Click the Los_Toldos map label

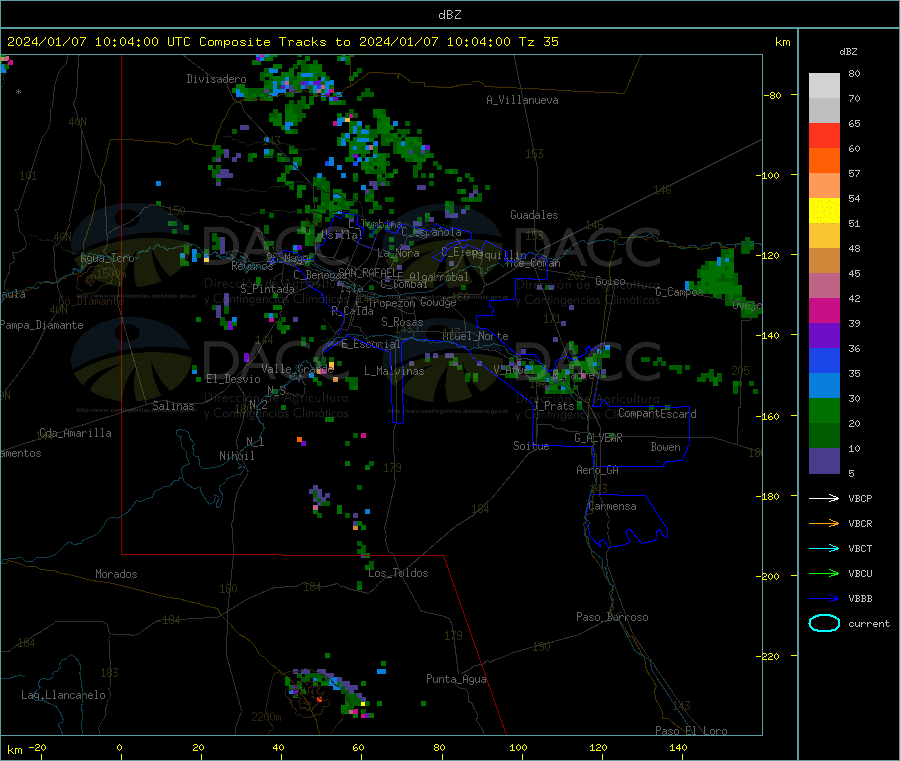pyautogui.click(x=398, y=573)
